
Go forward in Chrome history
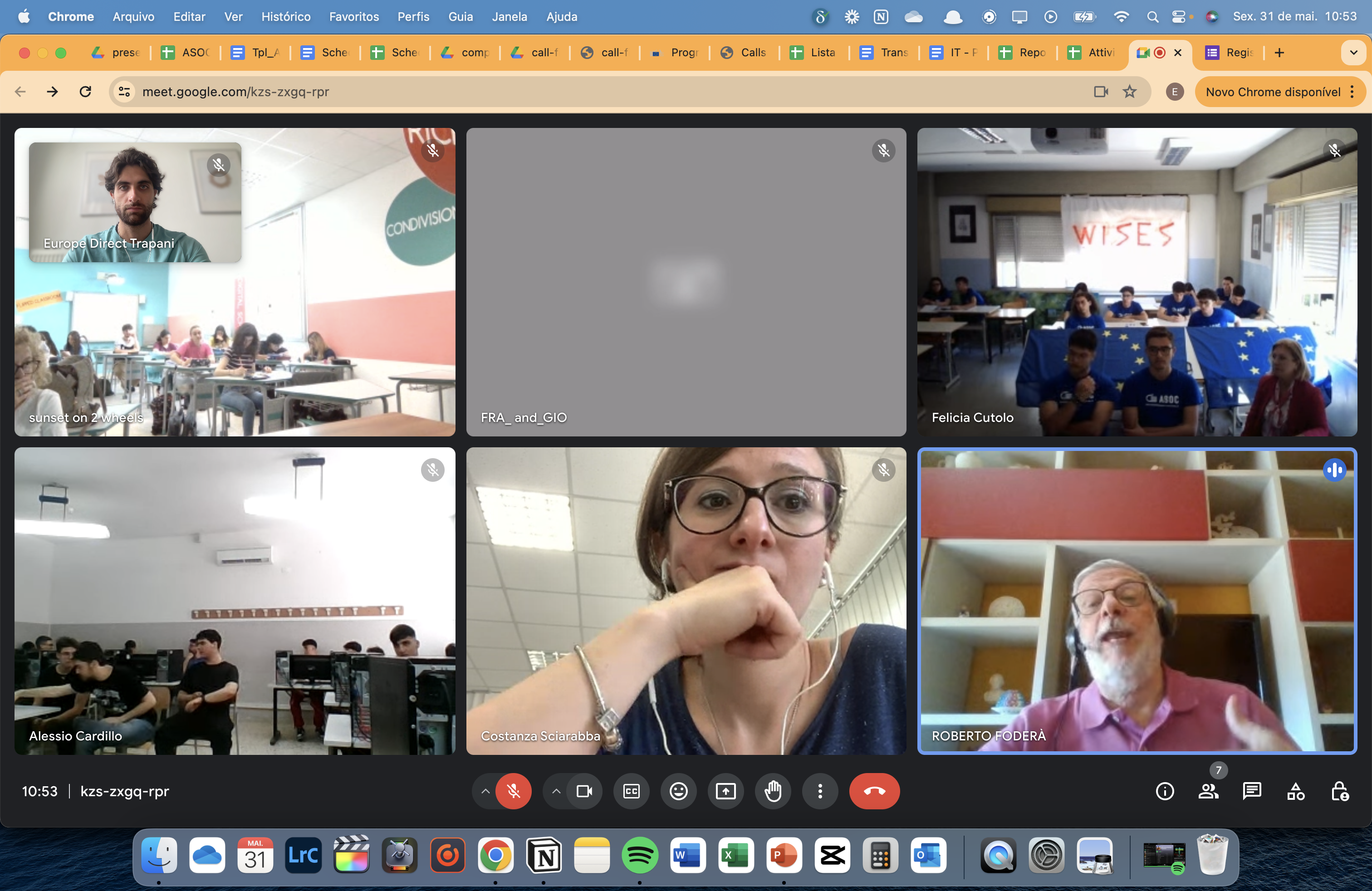coord(53,92)
